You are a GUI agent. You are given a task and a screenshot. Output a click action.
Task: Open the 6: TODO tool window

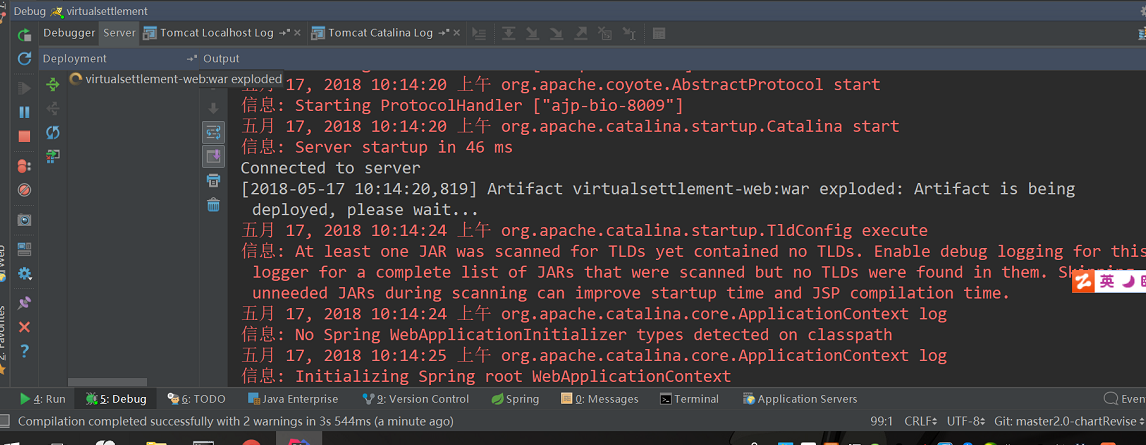(197, 399)
